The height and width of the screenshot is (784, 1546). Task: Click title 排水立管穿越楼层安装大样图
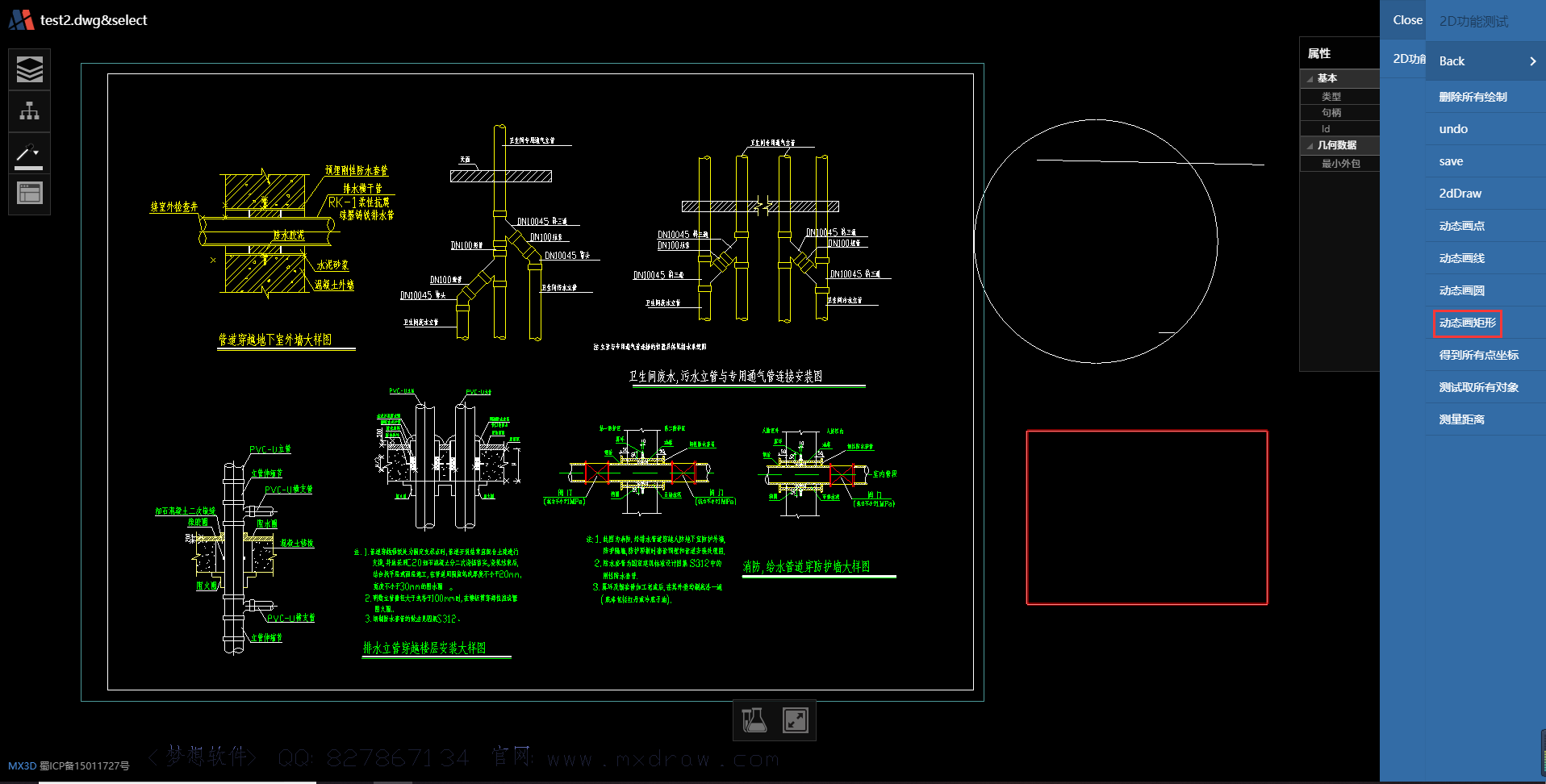click(x=424, y=648)
